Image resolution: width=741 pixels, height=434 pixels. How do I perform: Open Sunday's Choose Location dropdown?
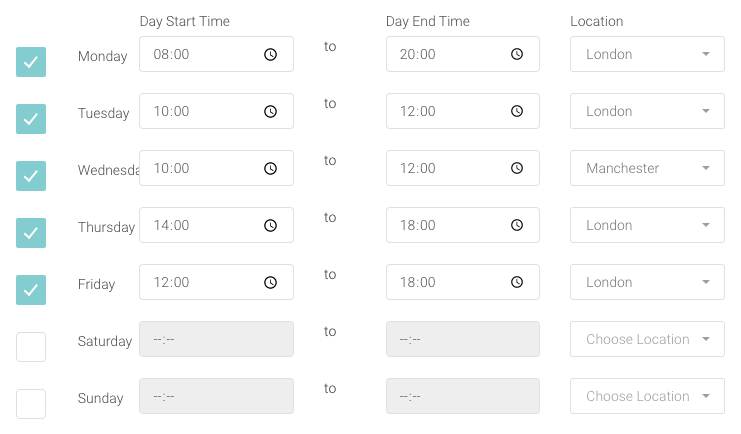pyautogui.click(x=647, y=396)
